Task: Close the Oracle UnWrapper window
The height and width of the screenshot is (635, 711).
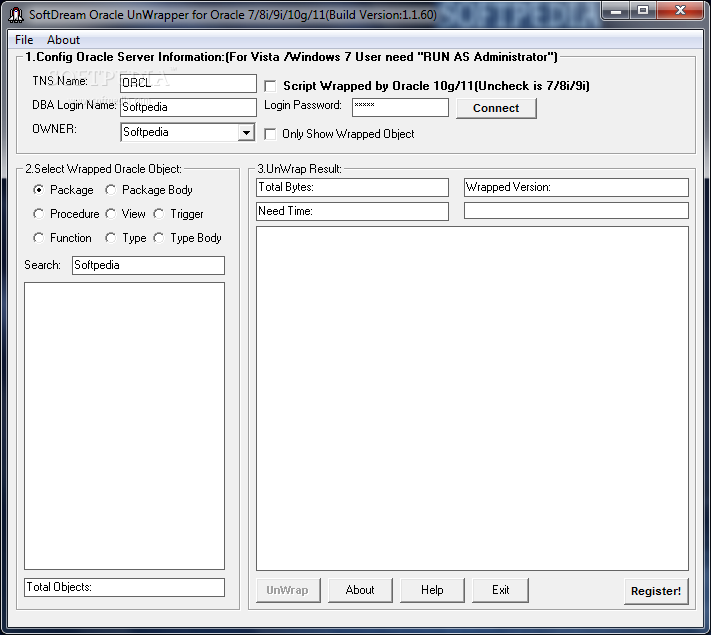Action: click(x=680, y=11)
